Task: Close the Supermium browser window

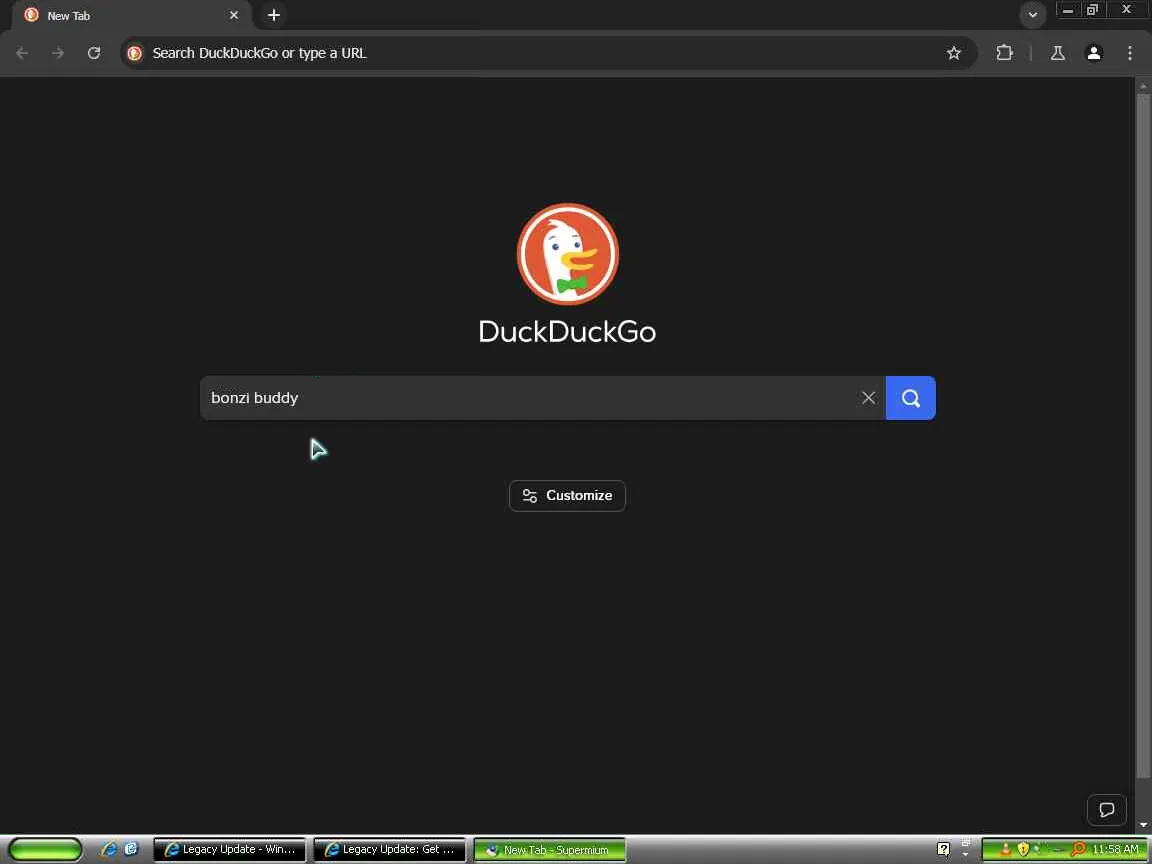Action: coord(1126,10)
